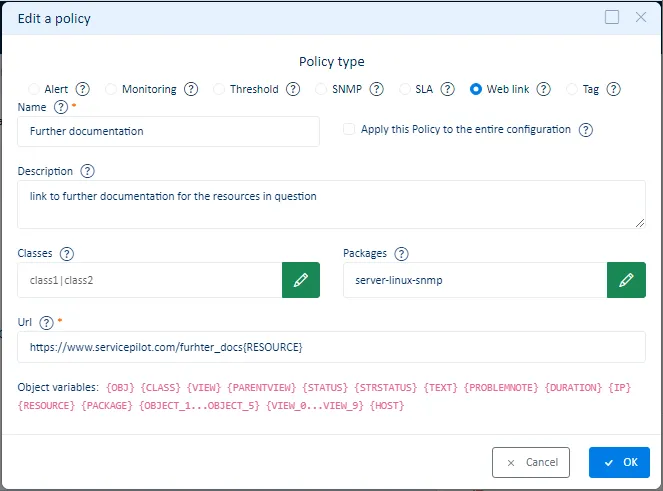Cancel editing the policy
The height and width of the screenshot is (491, 663).
click(531, 462)
